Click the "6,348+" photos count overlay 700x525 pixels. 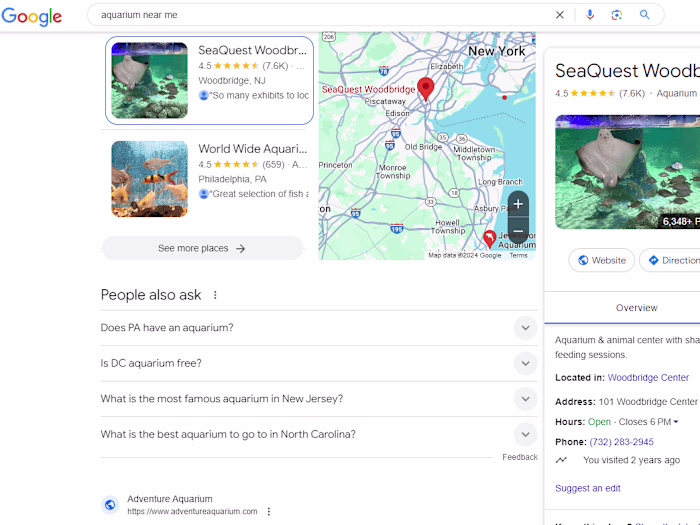tap(679, 221)
